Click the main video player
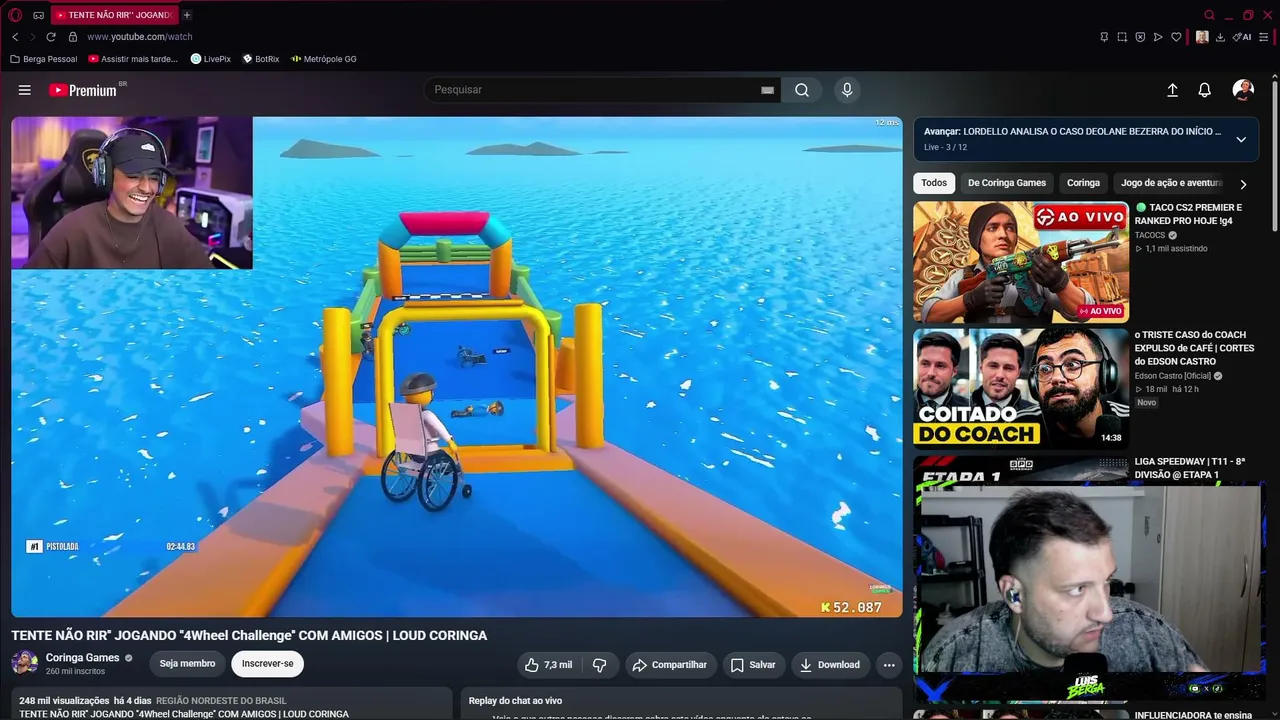The height and width of the screenshot is (720, 1280). coord(457,367)
